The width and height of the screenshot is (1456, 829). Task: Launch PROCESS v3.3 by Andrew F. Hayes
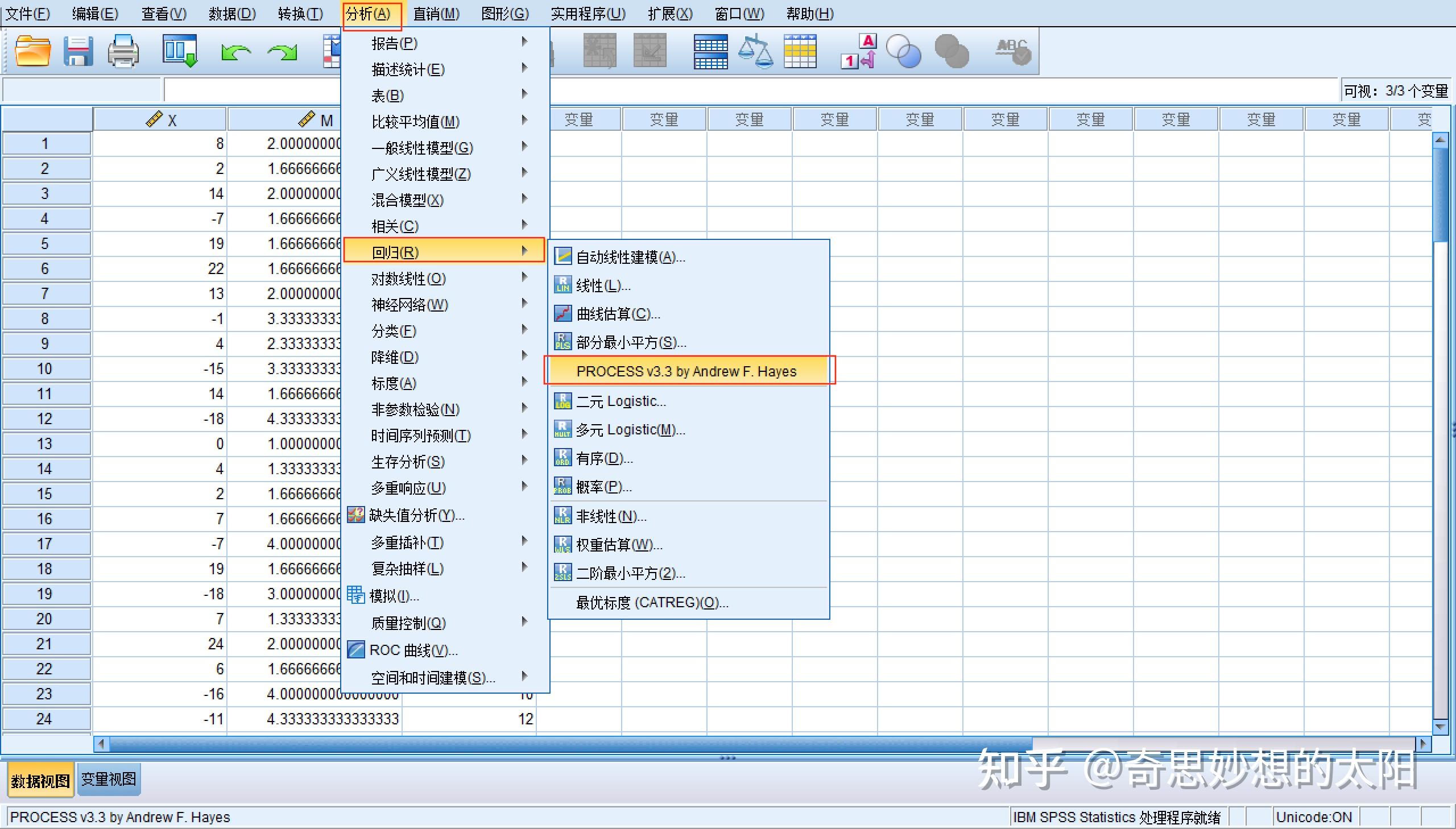[x=686, y=371]
